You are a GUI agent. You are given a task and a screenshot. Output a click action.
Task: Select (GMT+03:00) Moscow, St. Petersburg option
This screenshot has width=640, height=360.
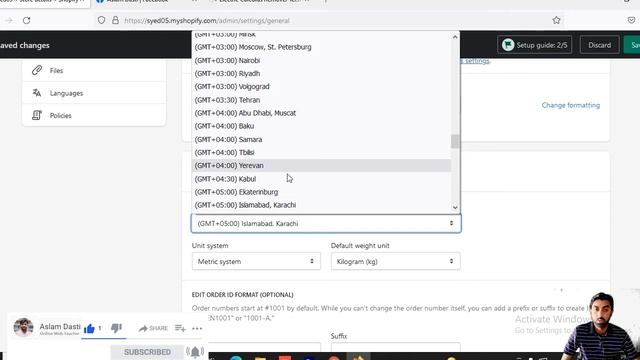coord(321,47)
